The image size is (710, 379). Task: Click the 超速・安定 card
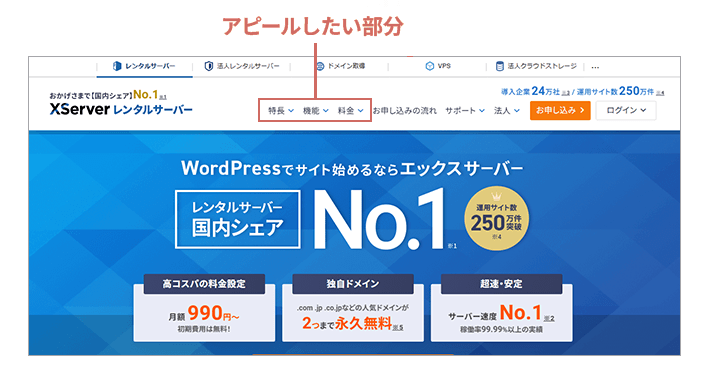click(x=501, y=308)
